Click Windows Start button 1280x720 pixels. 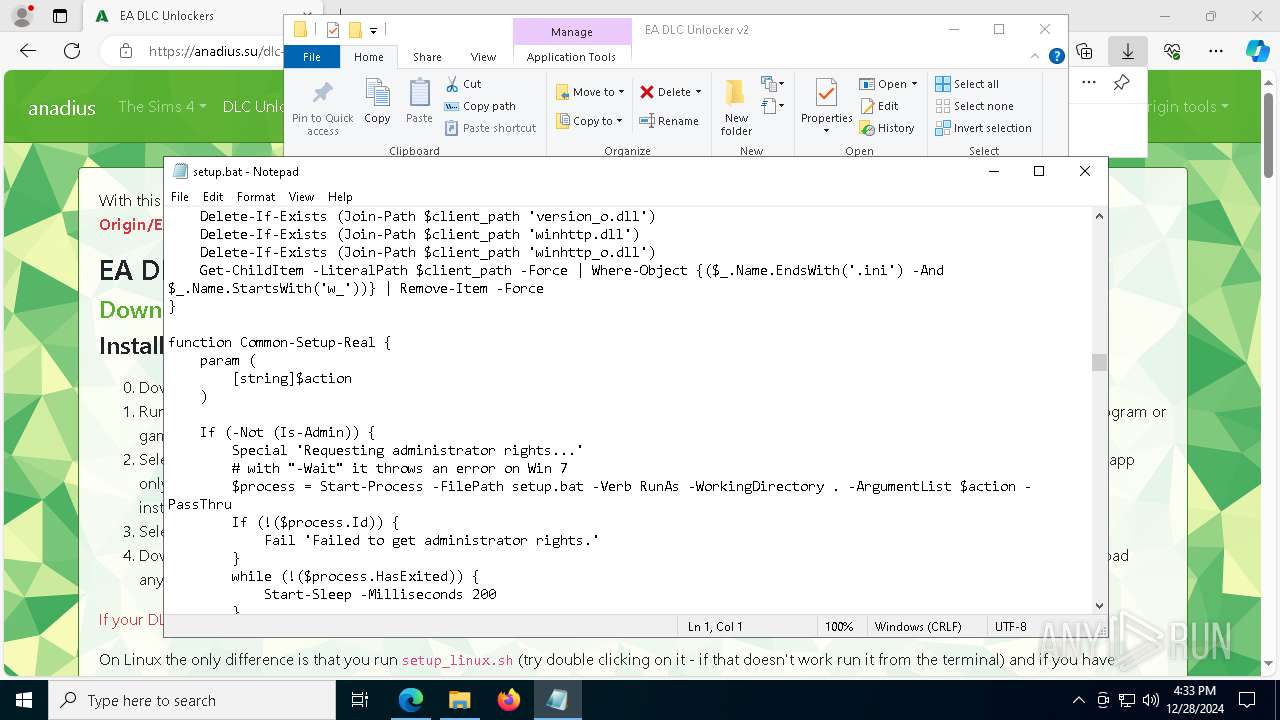pos(24,700)
